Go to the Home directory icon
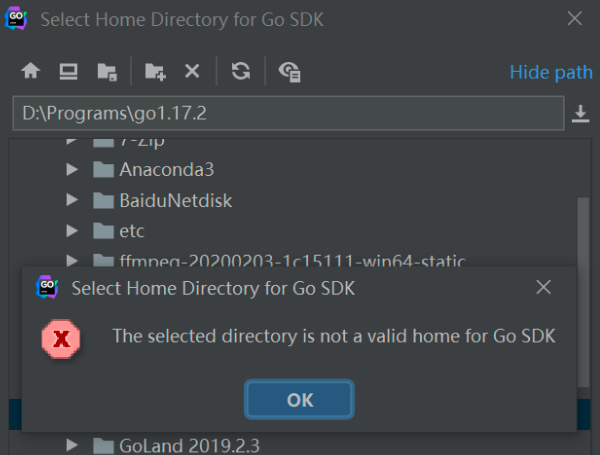The height and width of the screenshot is (455, 600). (x=31, y=71)
